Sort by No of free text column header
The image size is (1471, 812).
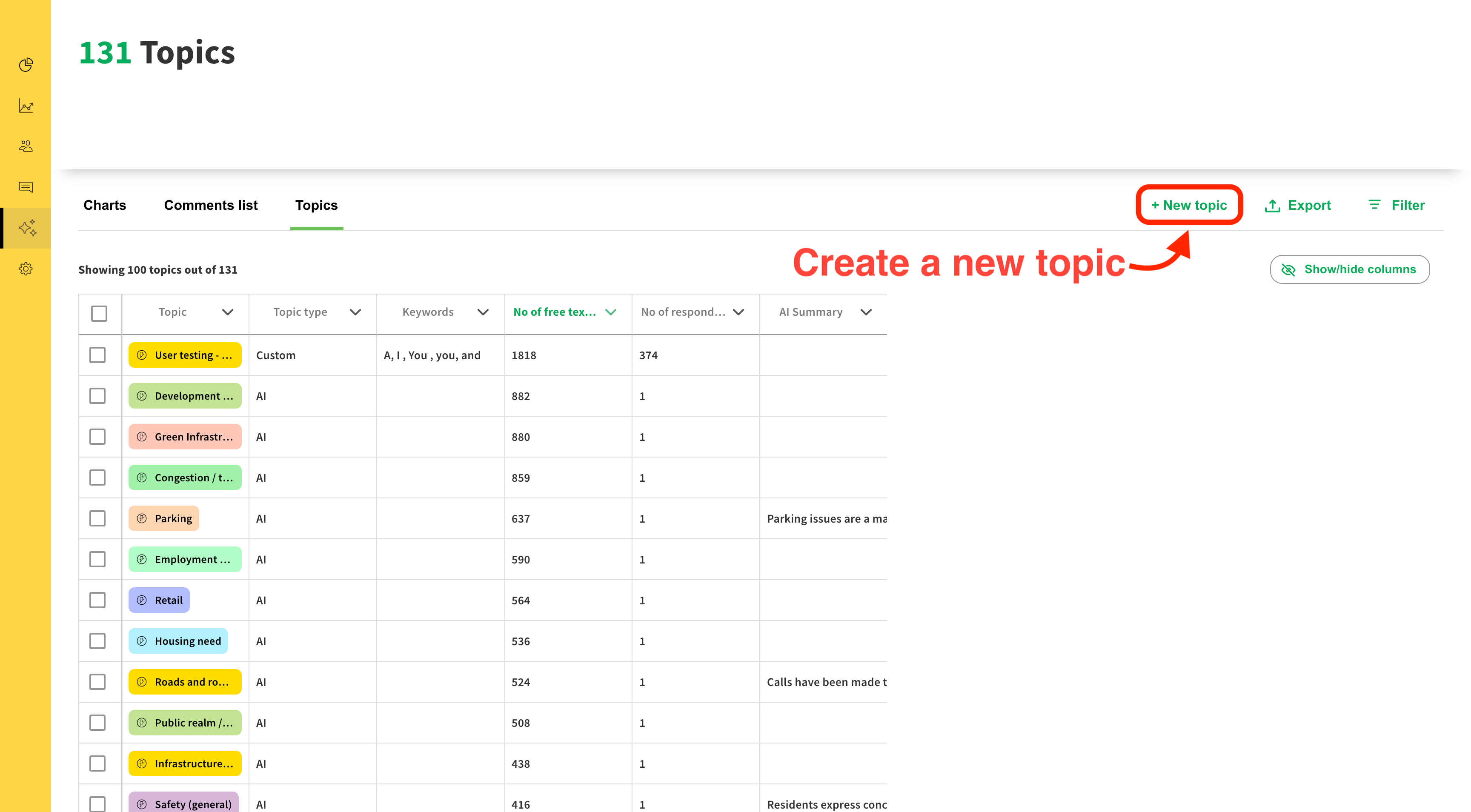[554, 312]
